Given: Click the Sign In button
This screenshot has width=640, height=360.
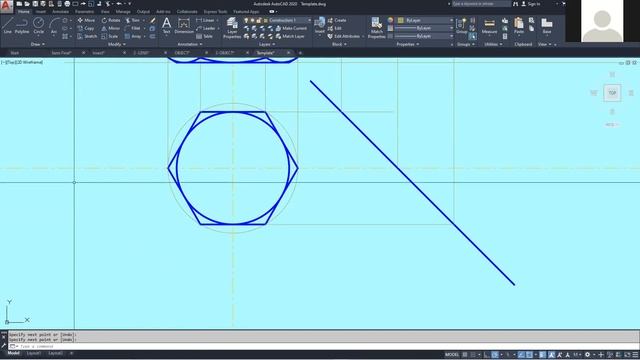Looking at the screenshot, I should click(x=531, y=4).
